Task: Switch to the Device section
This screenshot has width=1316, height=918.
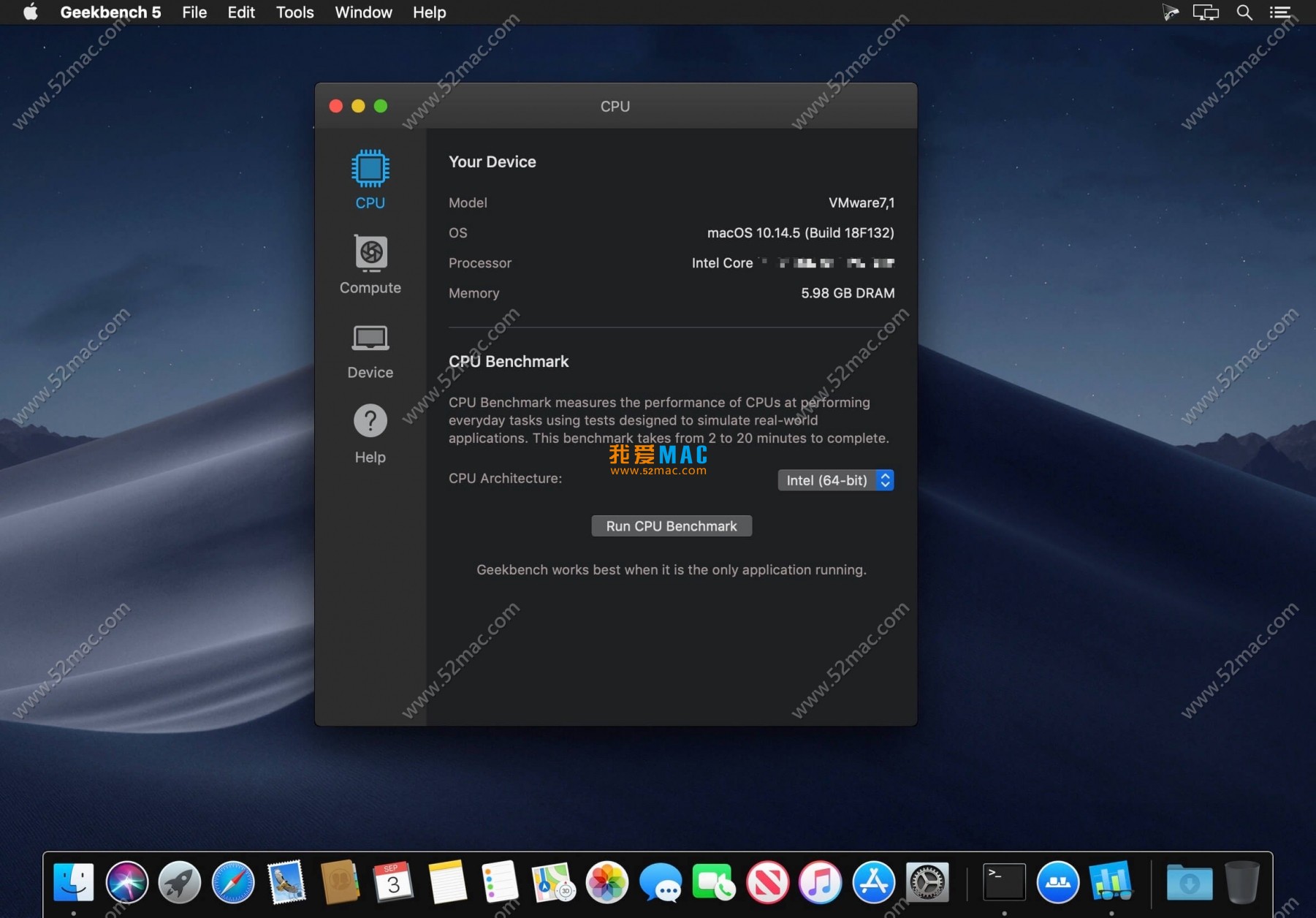Action: (370, 349)
